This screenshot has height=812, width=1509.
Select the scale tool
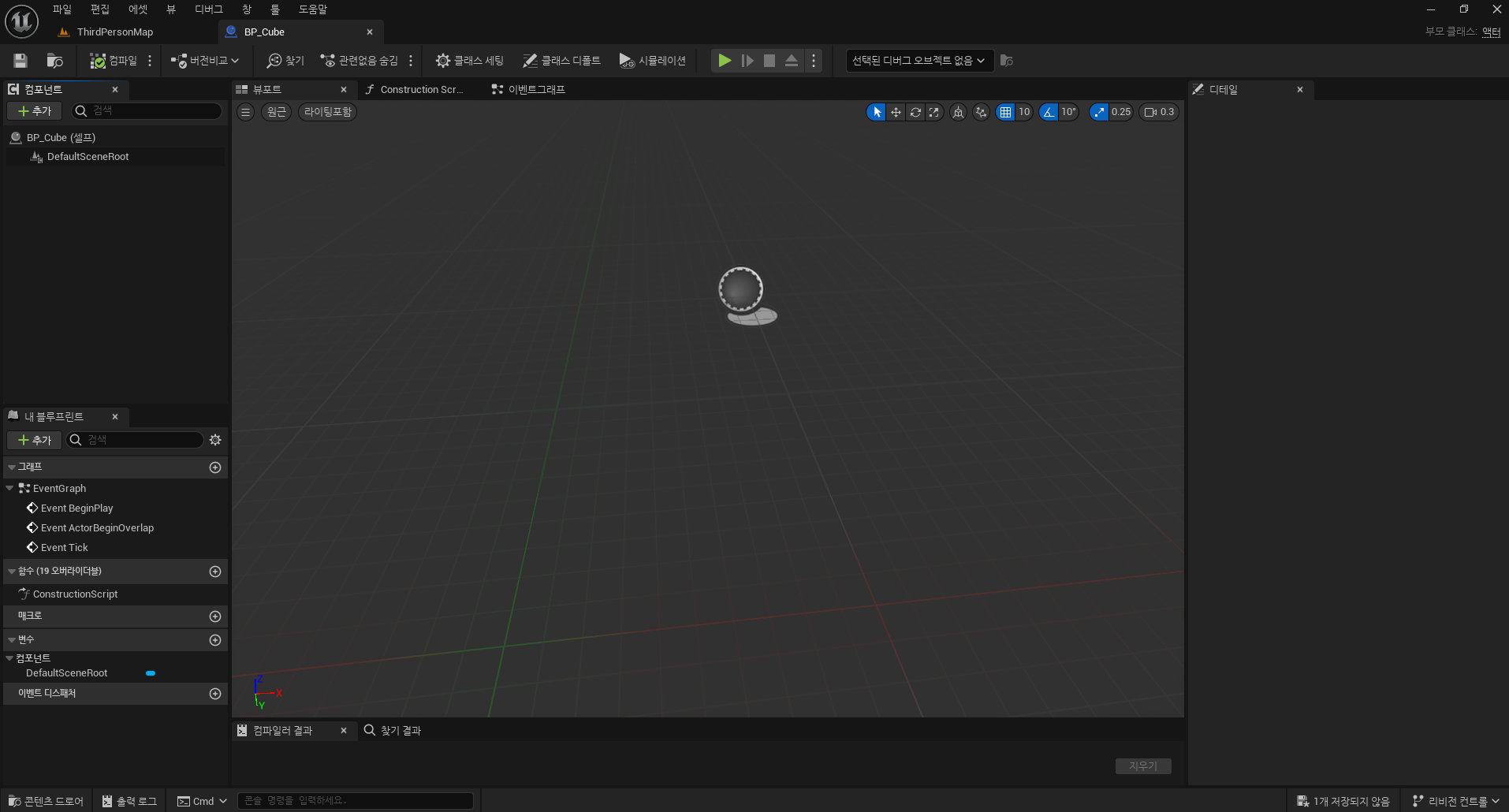click(934, 112)
